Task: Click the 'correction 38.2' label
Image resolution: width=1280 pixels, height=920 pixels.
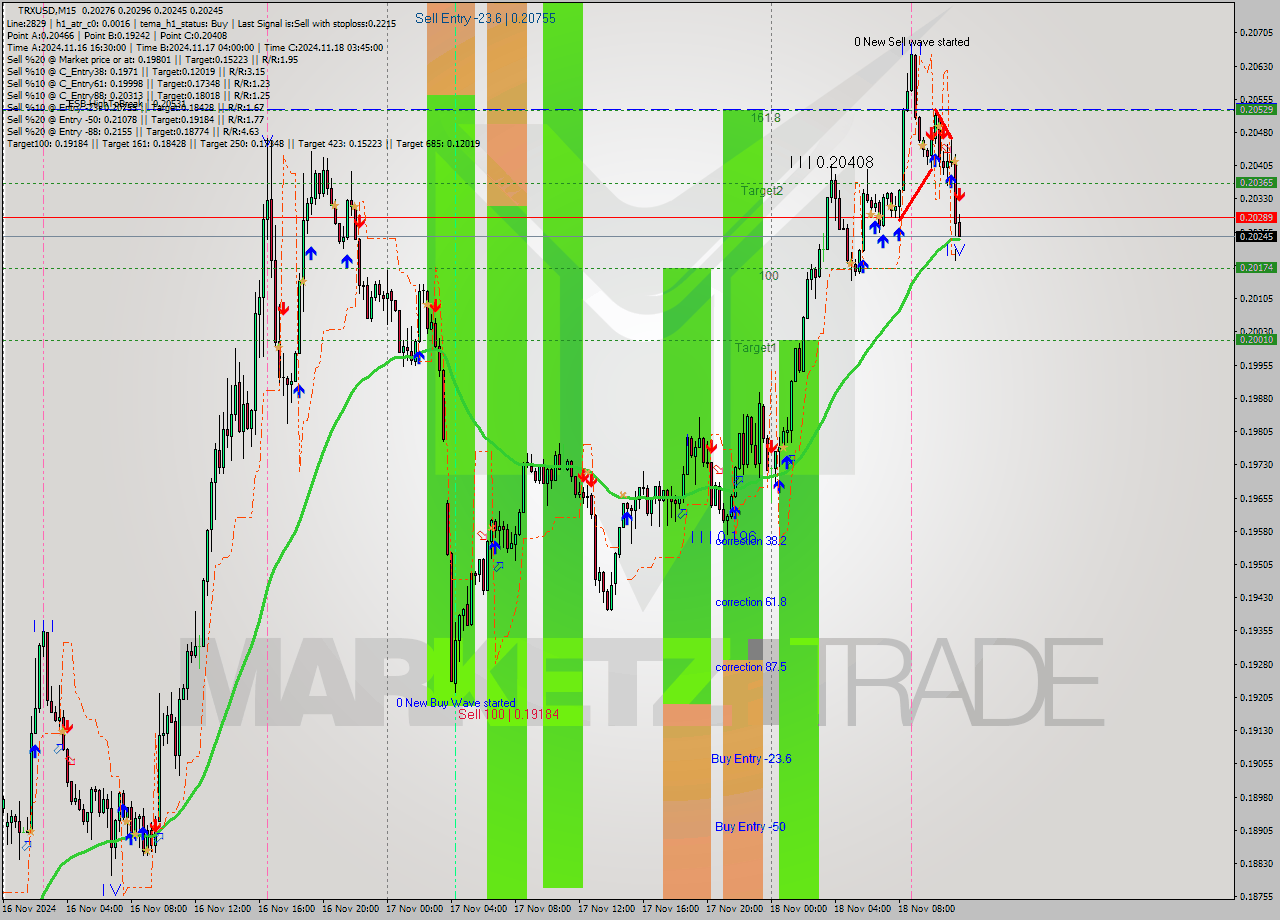Action: (751, 540)
